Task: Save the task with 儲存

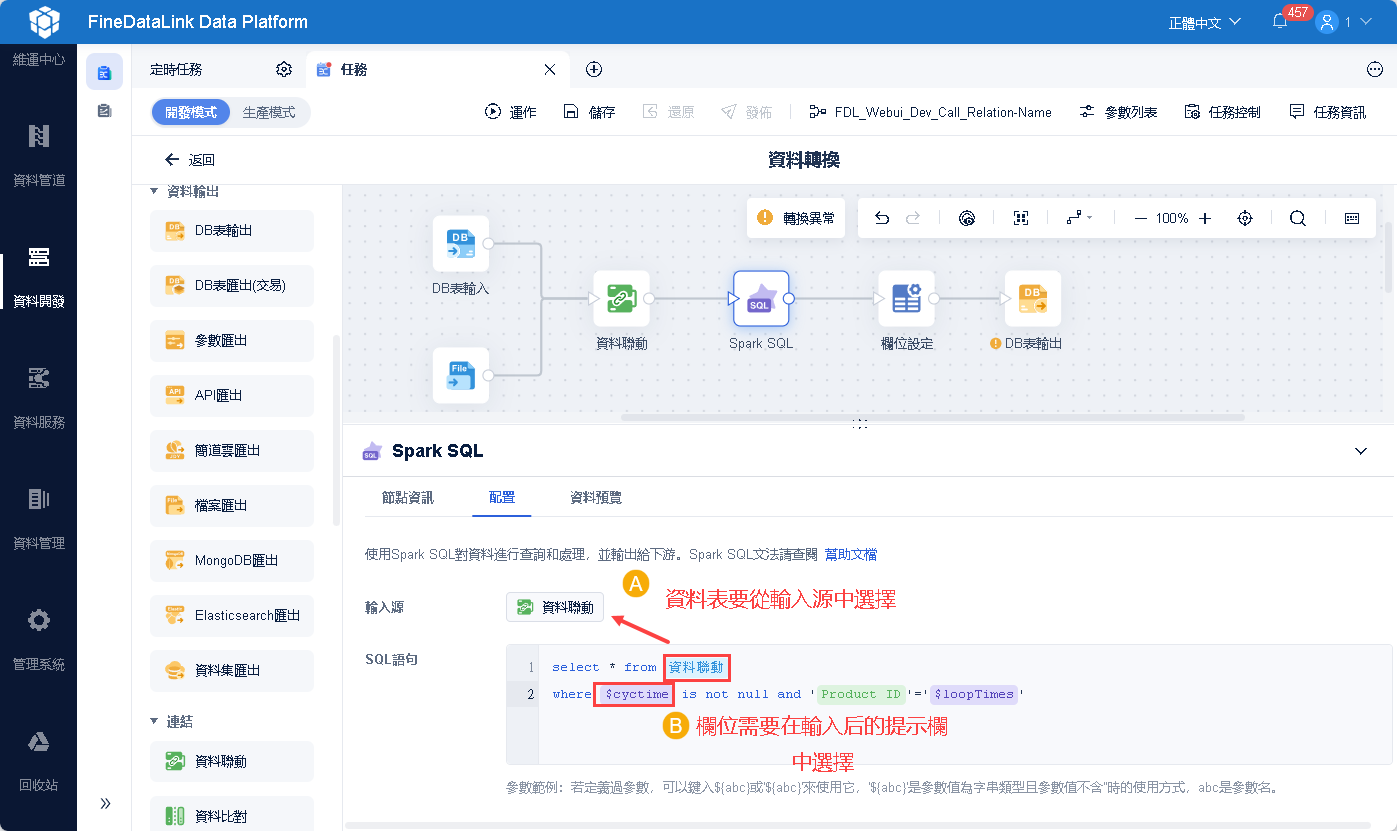Action: coord(589,112)
